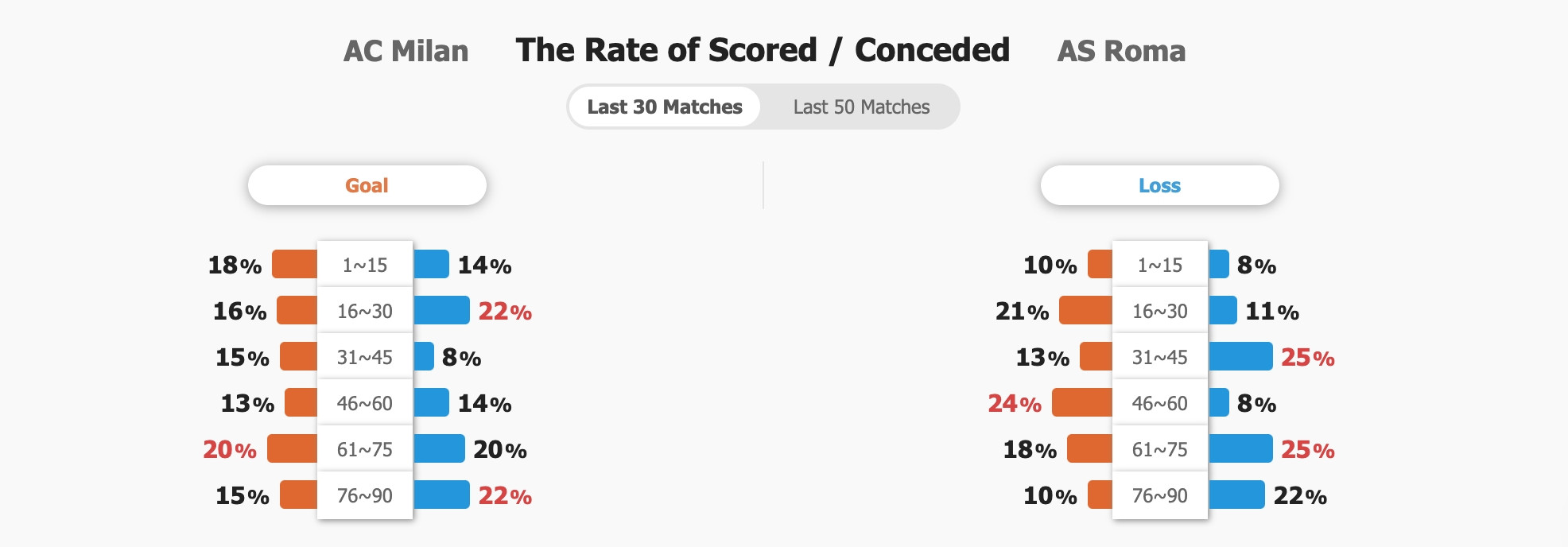Click orange 21% loss bar at 16~30
The width and height of the screenshot is (1568, 547).
pos(1086,310)
